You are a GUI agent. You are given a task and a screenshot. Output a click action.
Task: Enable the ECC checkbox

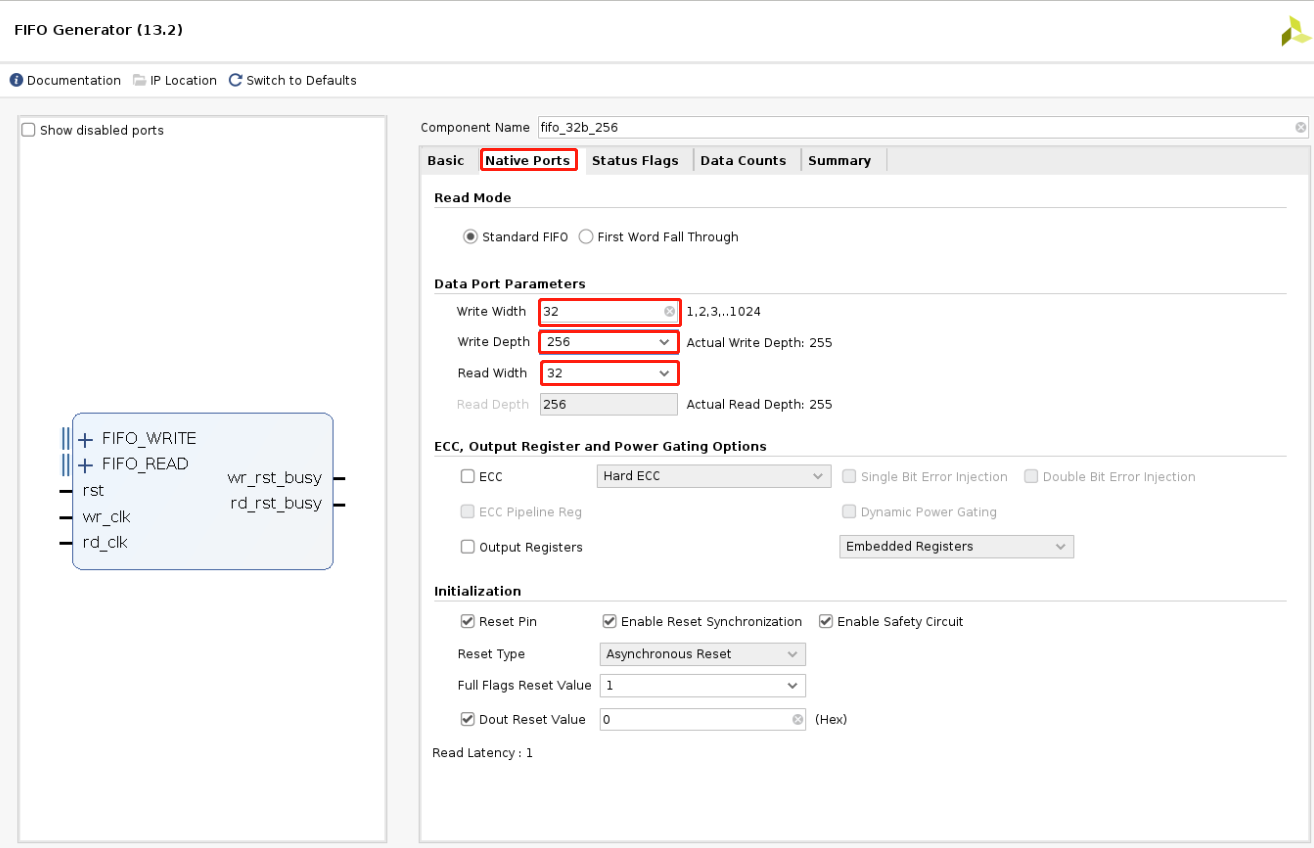click(467, 476)
